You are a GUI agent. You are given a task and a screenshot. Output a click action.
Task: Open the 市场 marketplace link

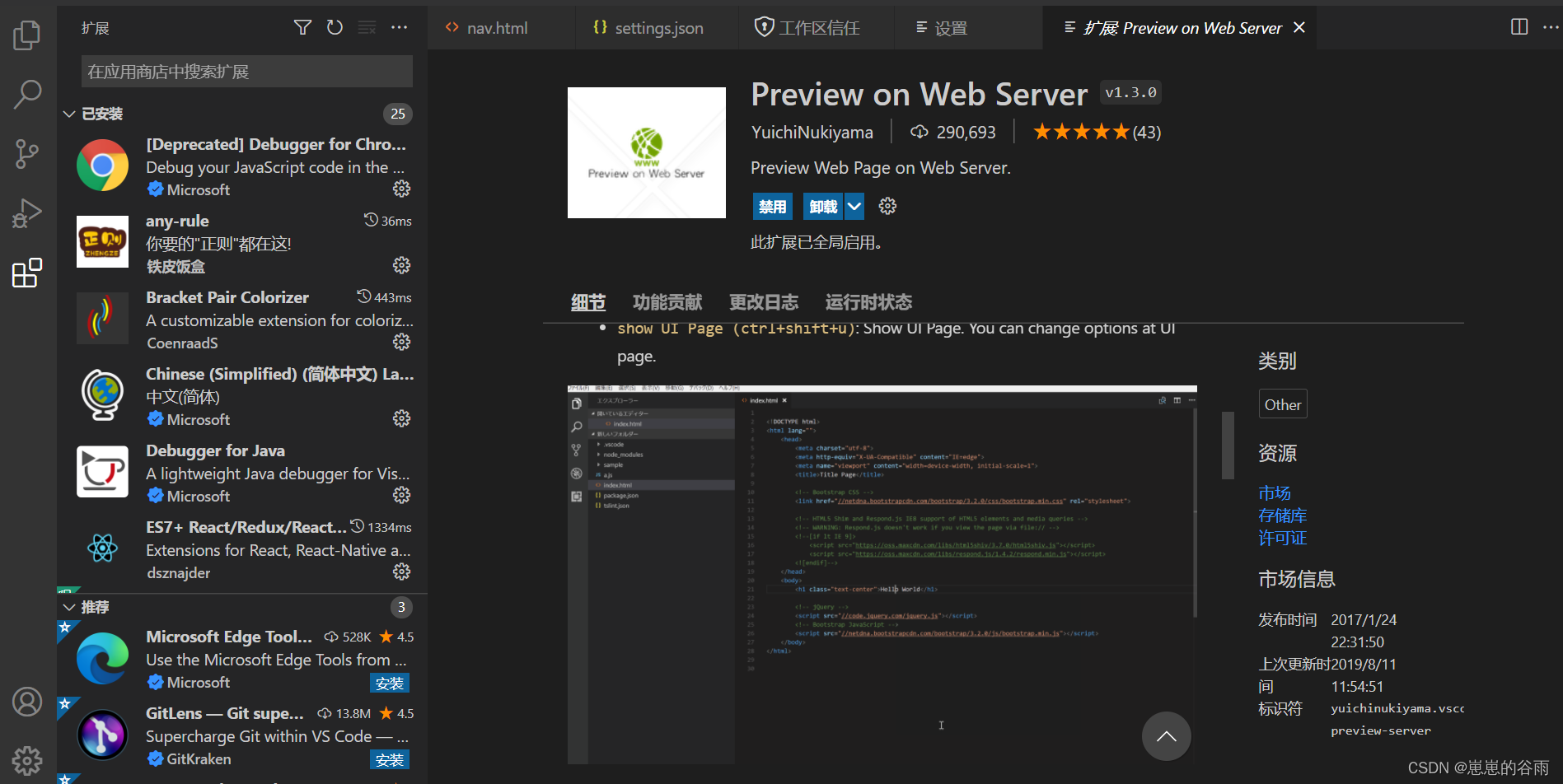[x=1275, y=493]
